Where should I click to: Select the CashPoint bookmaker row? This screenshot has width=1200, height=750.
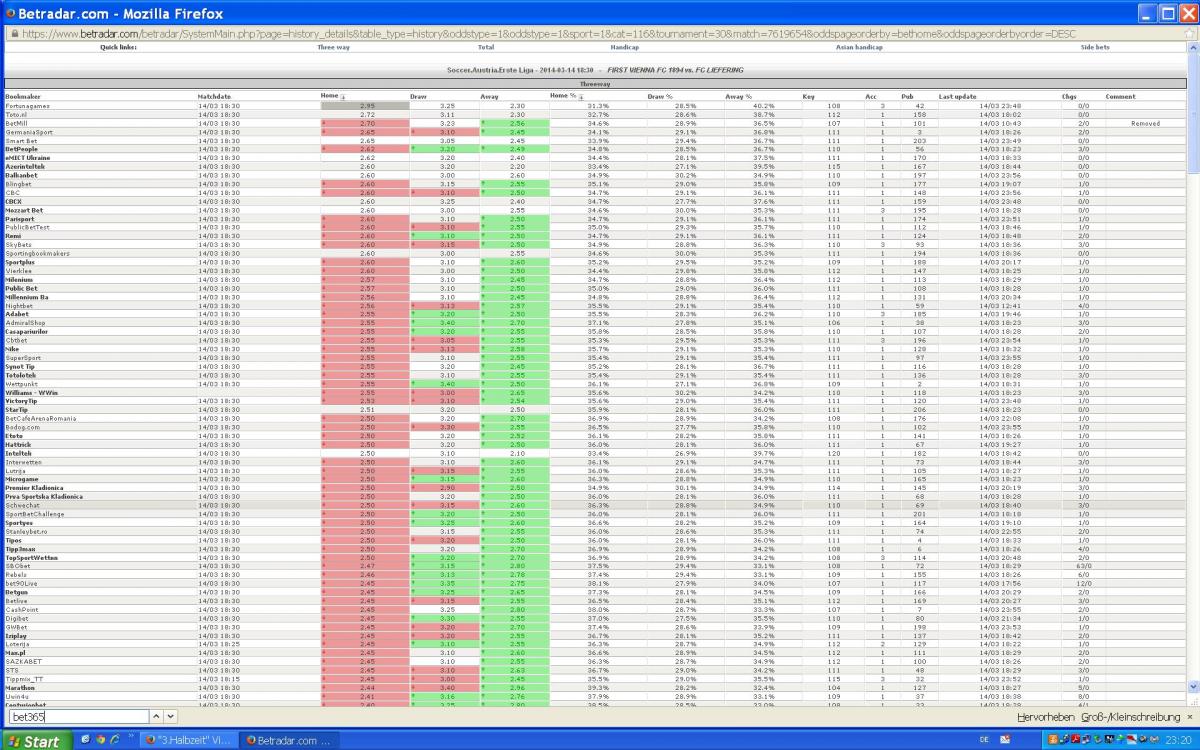click(595, 610)
